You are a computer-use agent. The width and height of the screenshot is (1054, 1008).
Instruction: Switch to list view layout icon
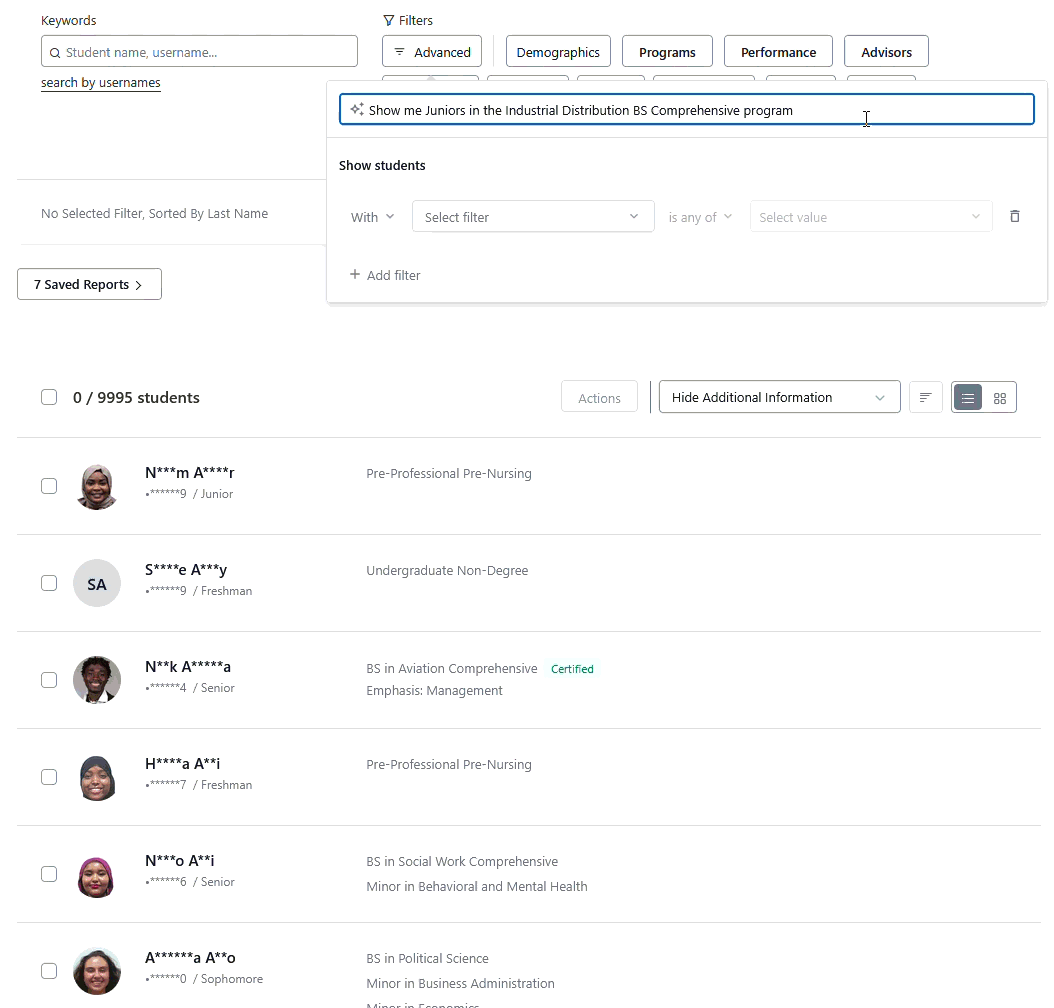click(967, 397)
